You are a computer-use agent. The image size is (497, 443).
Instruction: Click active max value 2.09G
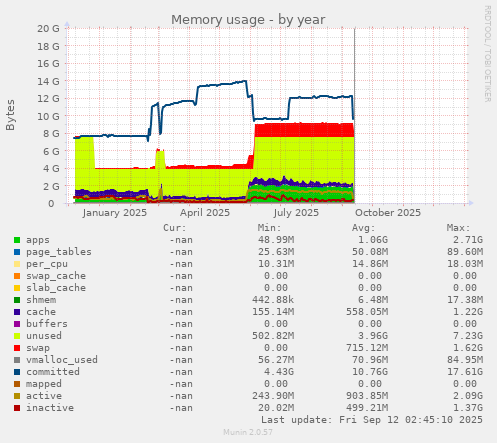468,396
